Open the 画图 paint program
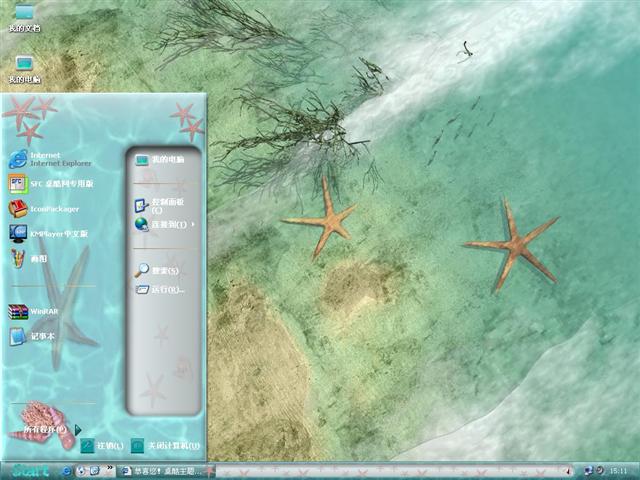640x480 pixels. point(29,259)
